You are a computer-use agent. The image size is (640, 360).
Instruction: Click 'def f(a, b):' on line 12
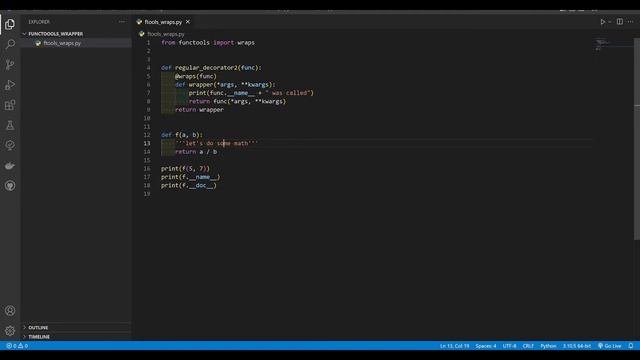tap(182, 135)
